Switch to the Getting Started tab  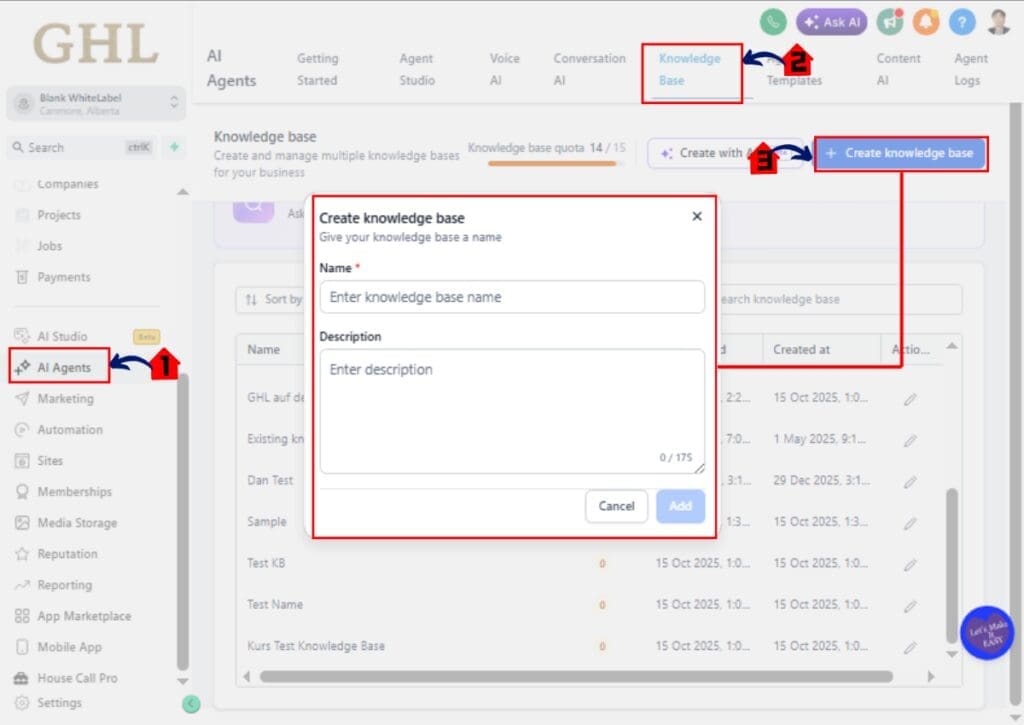[317, 69]
